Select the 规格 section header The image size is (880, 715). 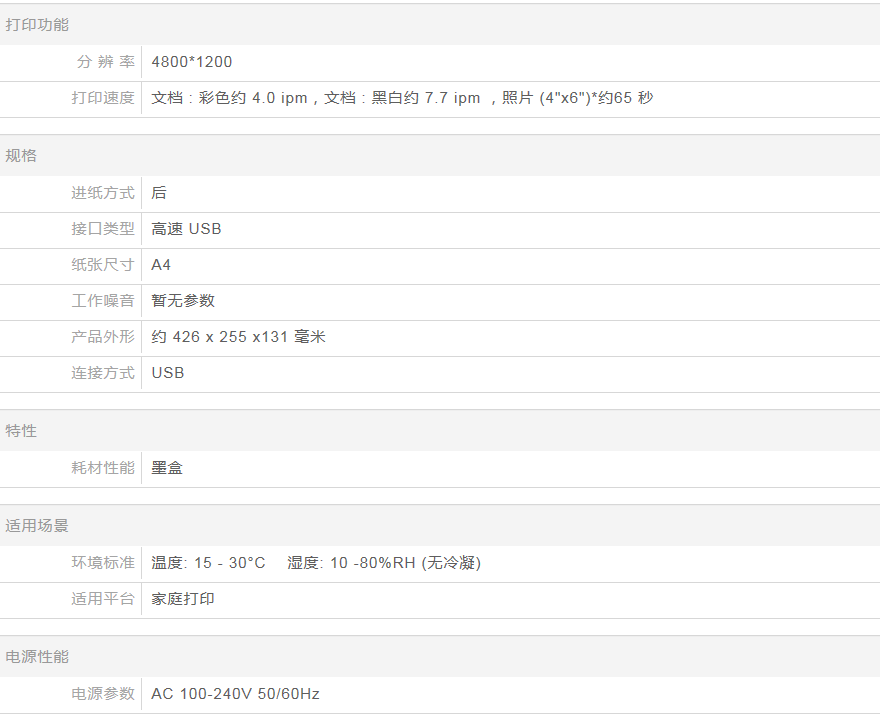point(21,156)
